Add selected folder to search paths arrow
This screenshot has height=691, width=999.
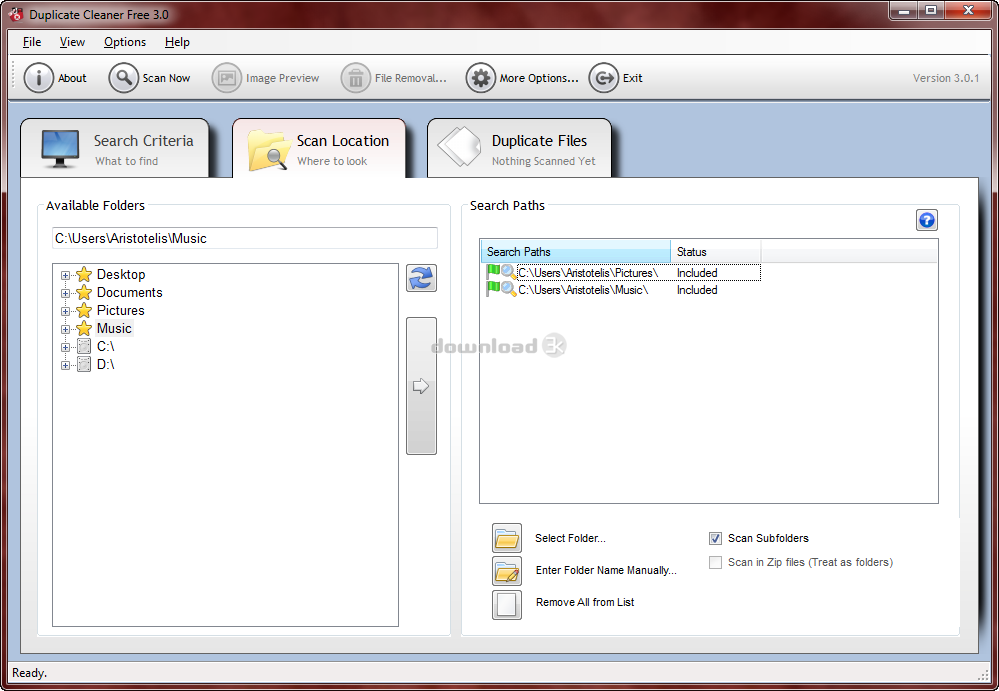(421, 386)
